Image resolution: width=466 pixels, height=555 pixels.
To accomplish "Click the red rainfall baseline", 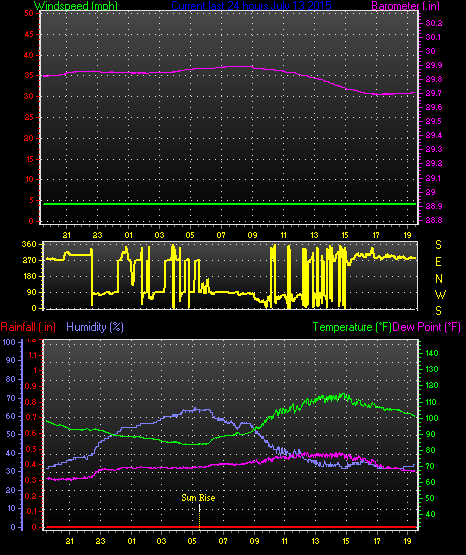I will click(x=230, y=527).
